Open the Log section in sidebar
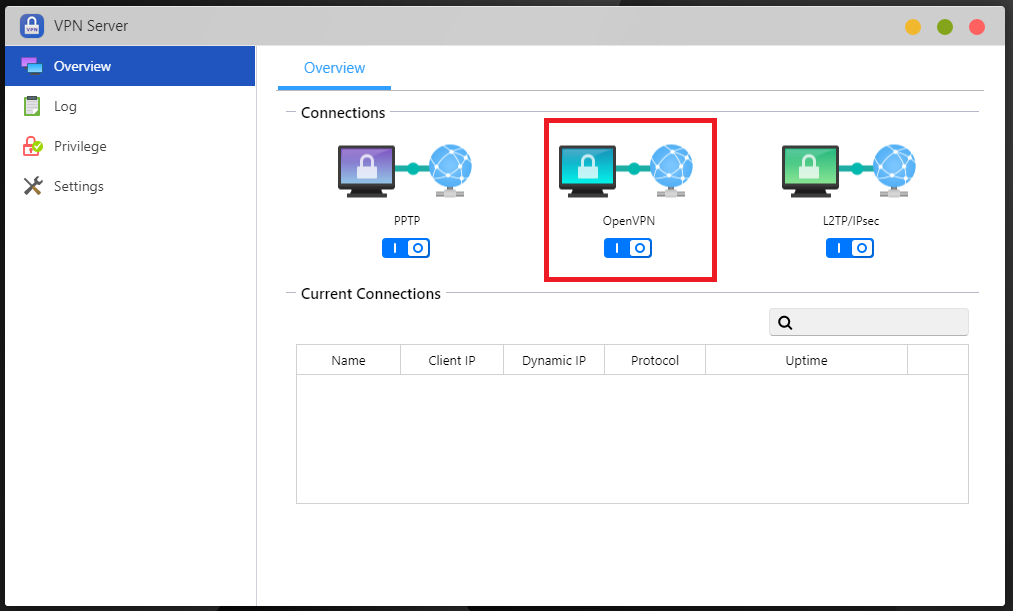 [x=130, y=106]
